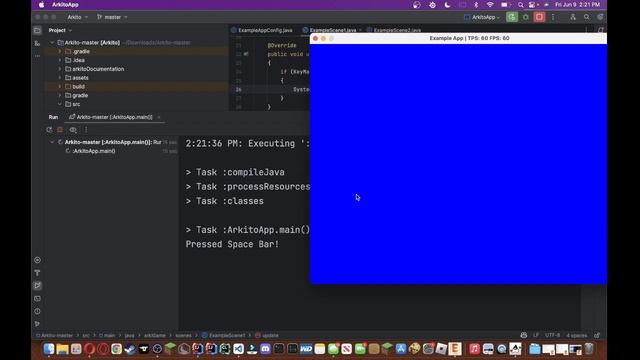Open the Code With Me icon
The image size is (640, 360).
[x=573, y=17]
